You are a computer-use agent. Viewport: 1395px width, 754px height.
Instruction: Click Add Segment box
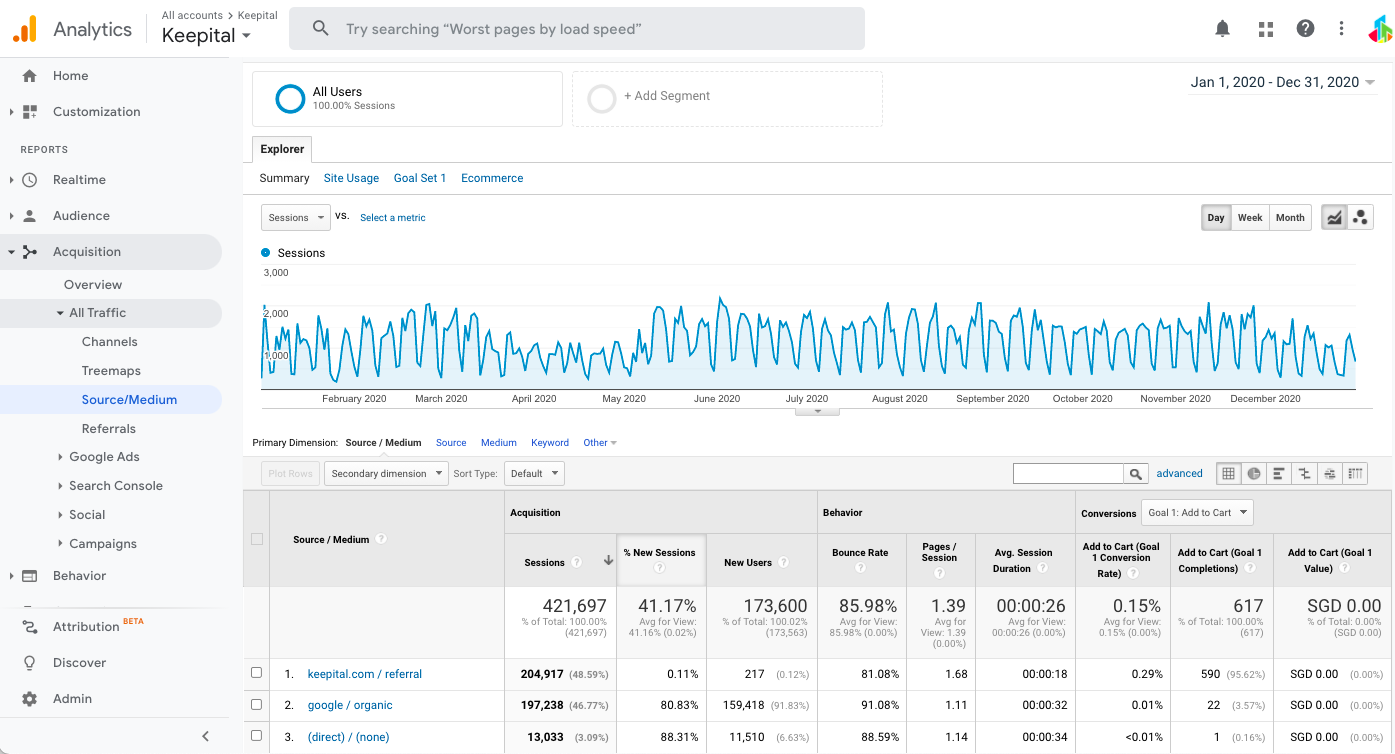[727, 98]
